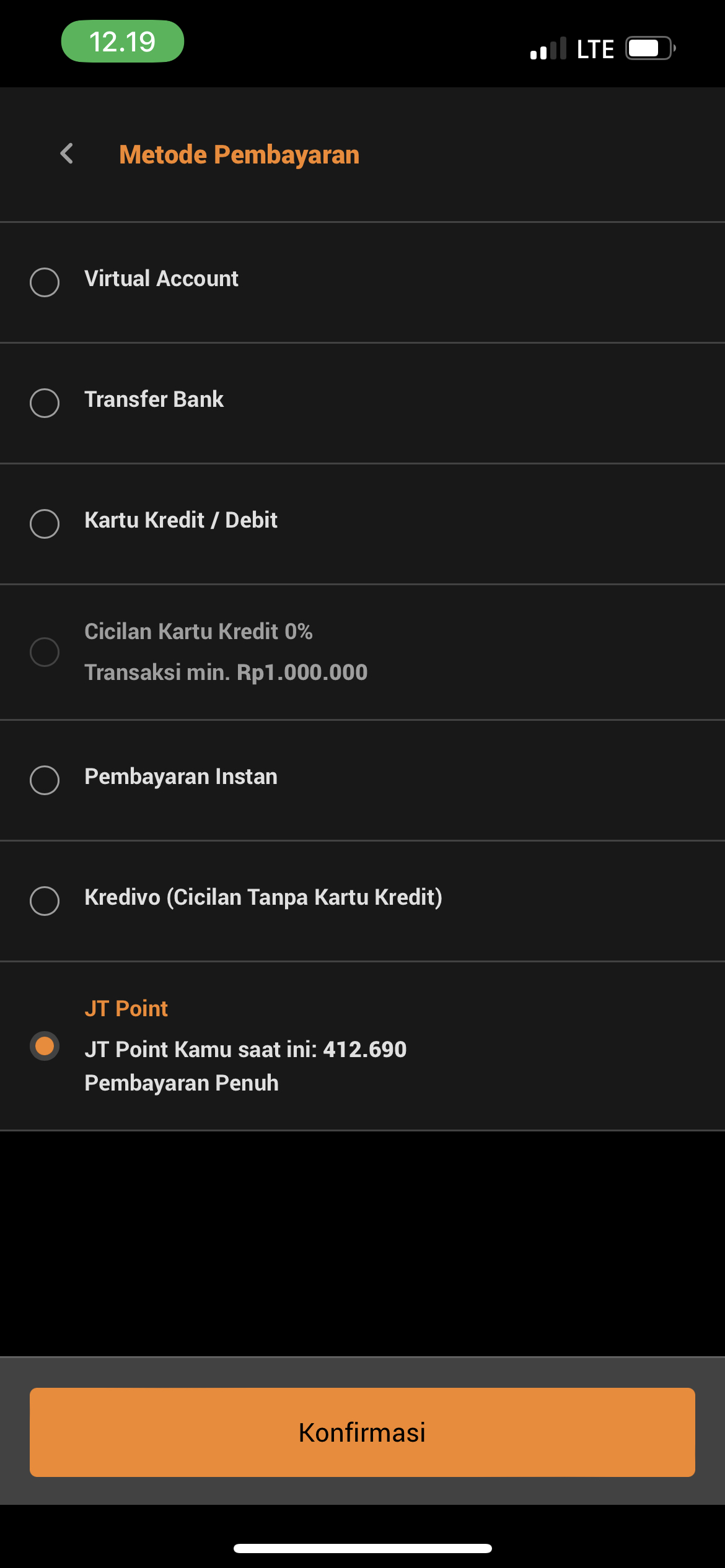
Task: Toggle the selected JT Point radio button
Action: [x=45, y=1046]
